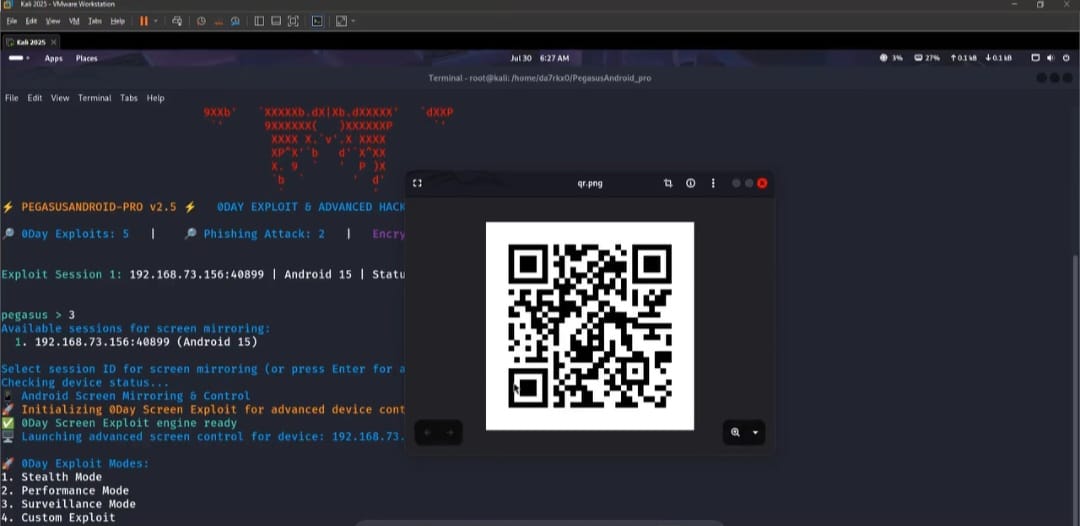Click the QR code image
The width and height of the screenshot is (1080, 526).
click(589, 326)
